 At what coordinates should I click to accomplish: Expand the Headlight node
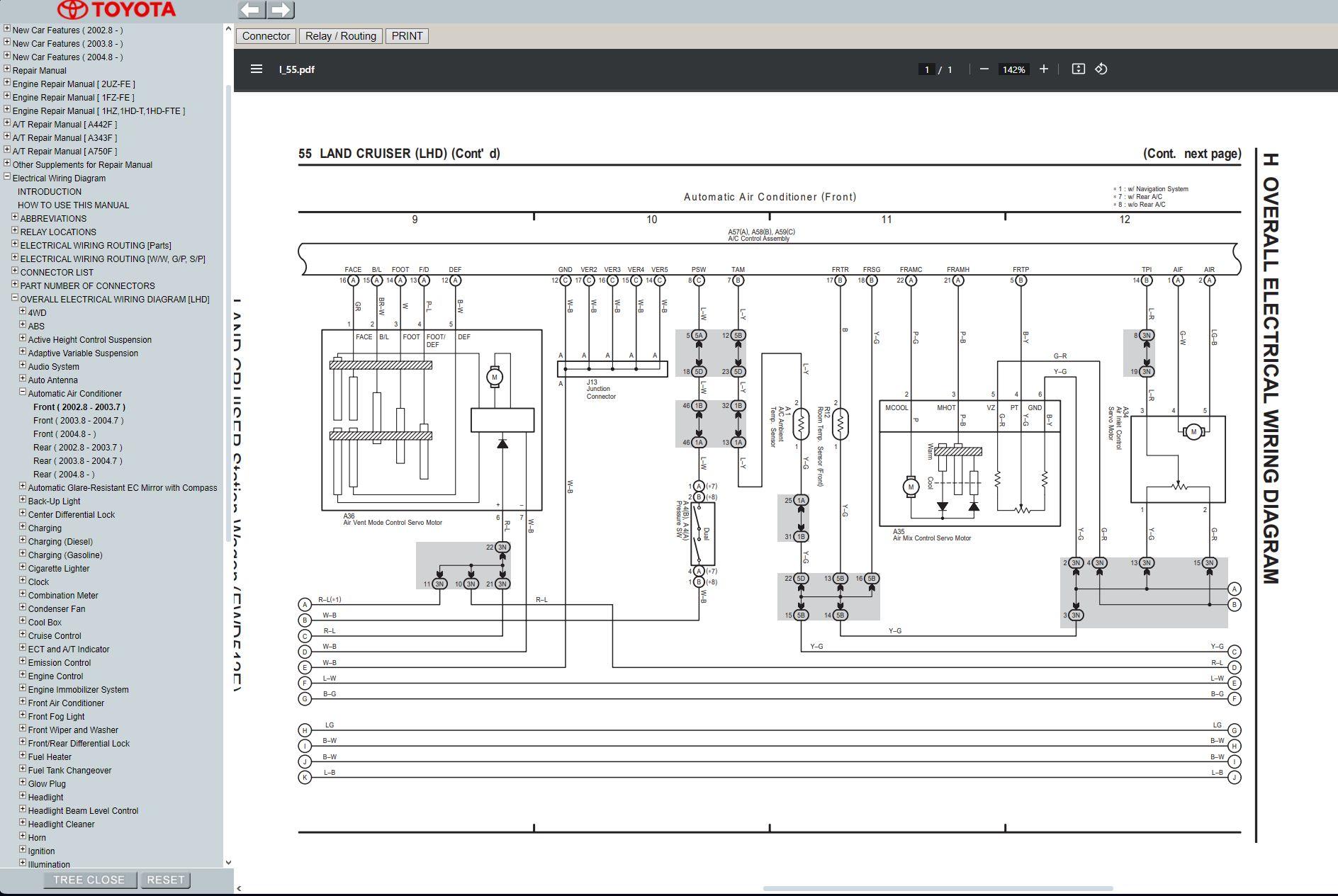[x=23, y=796]
